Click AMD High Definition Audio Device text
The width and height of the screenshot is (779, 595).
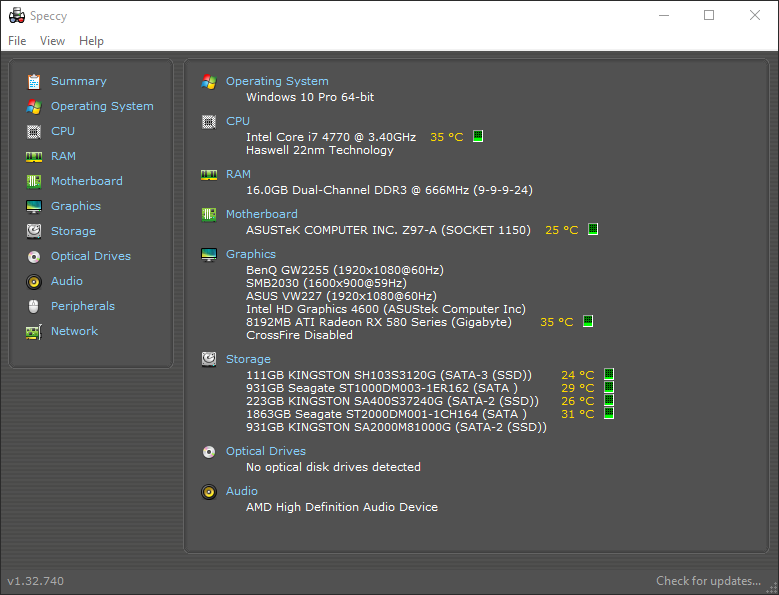click(342, 507)
